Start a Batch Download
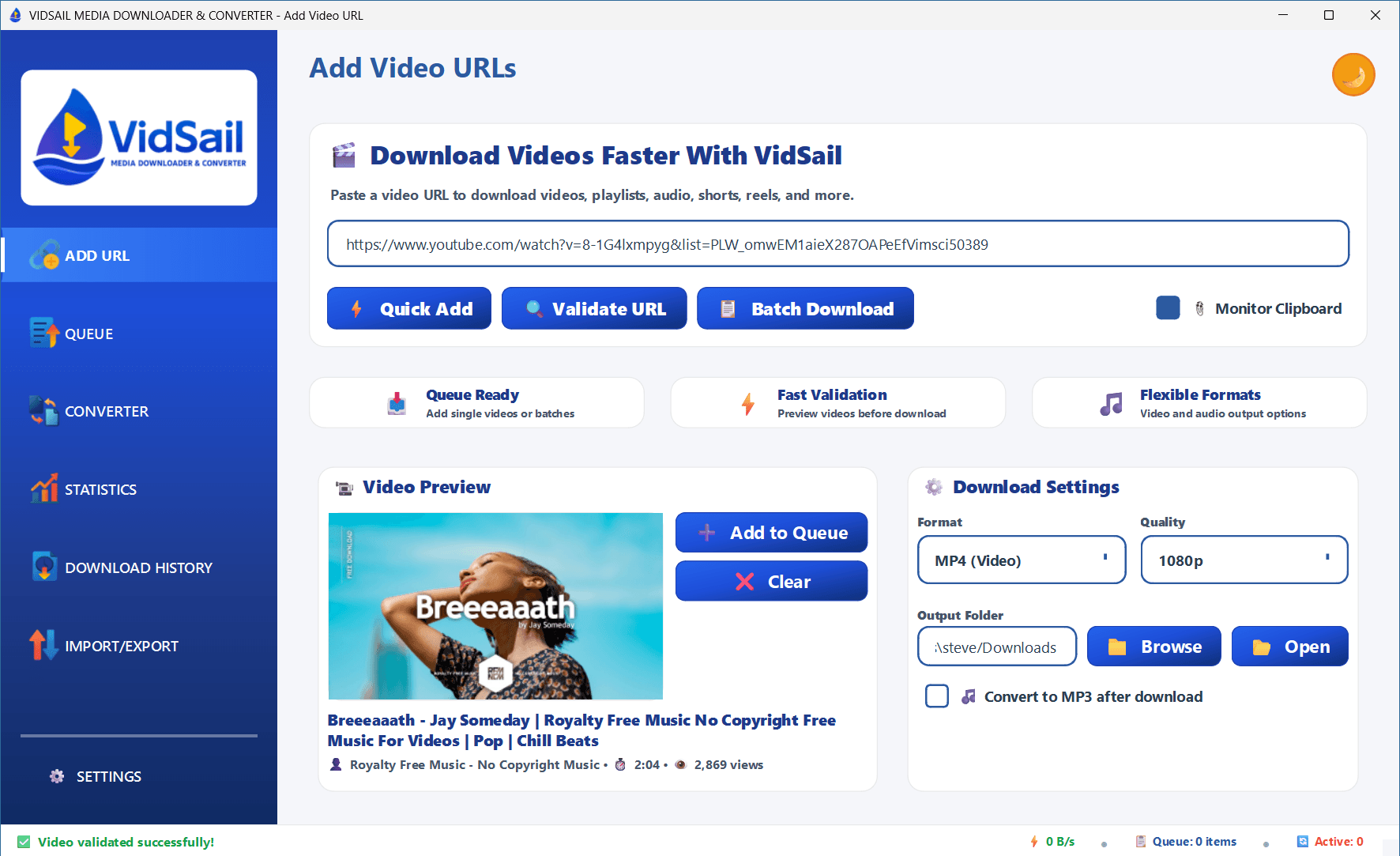 coord(805,308)
